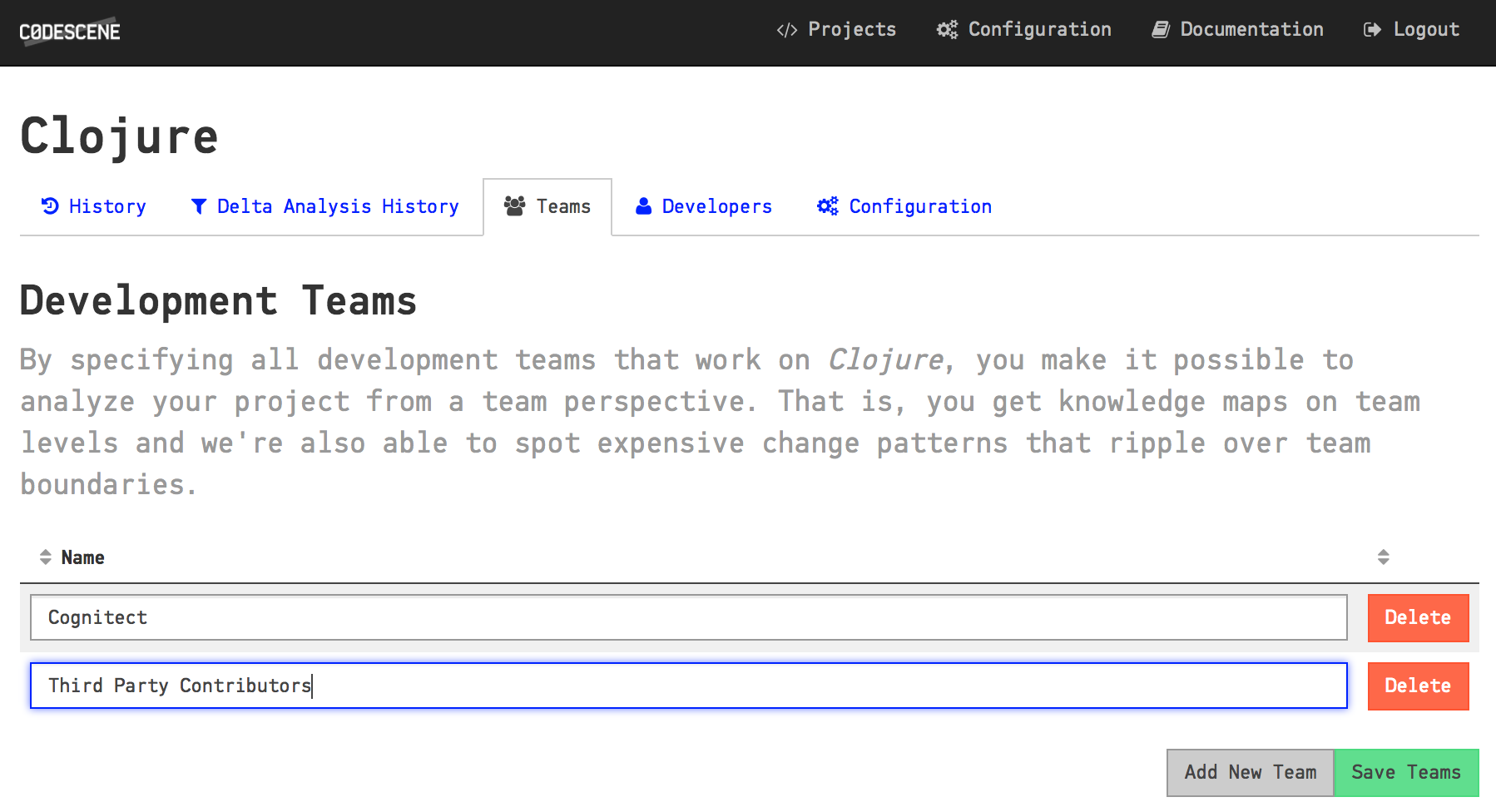The width and height of the screenshot is (1496, 812).
Task: Delete the Cognitect team
Action: (x=1418, y=617)
